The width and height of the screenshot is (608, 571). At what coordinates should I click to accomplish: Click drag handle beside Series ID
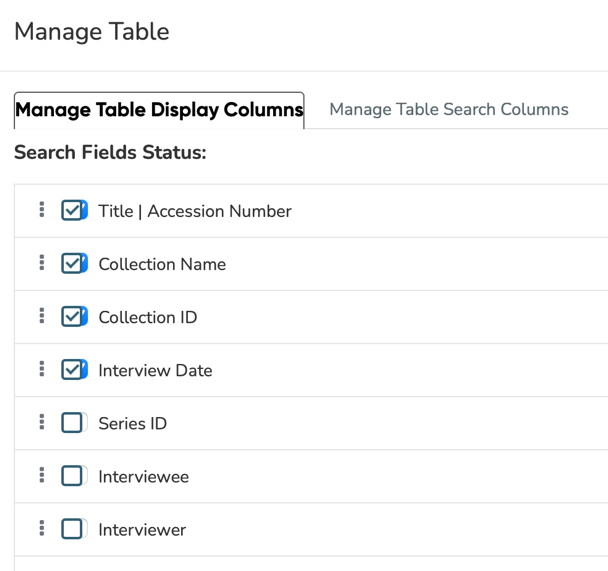[x=42, y=422]
